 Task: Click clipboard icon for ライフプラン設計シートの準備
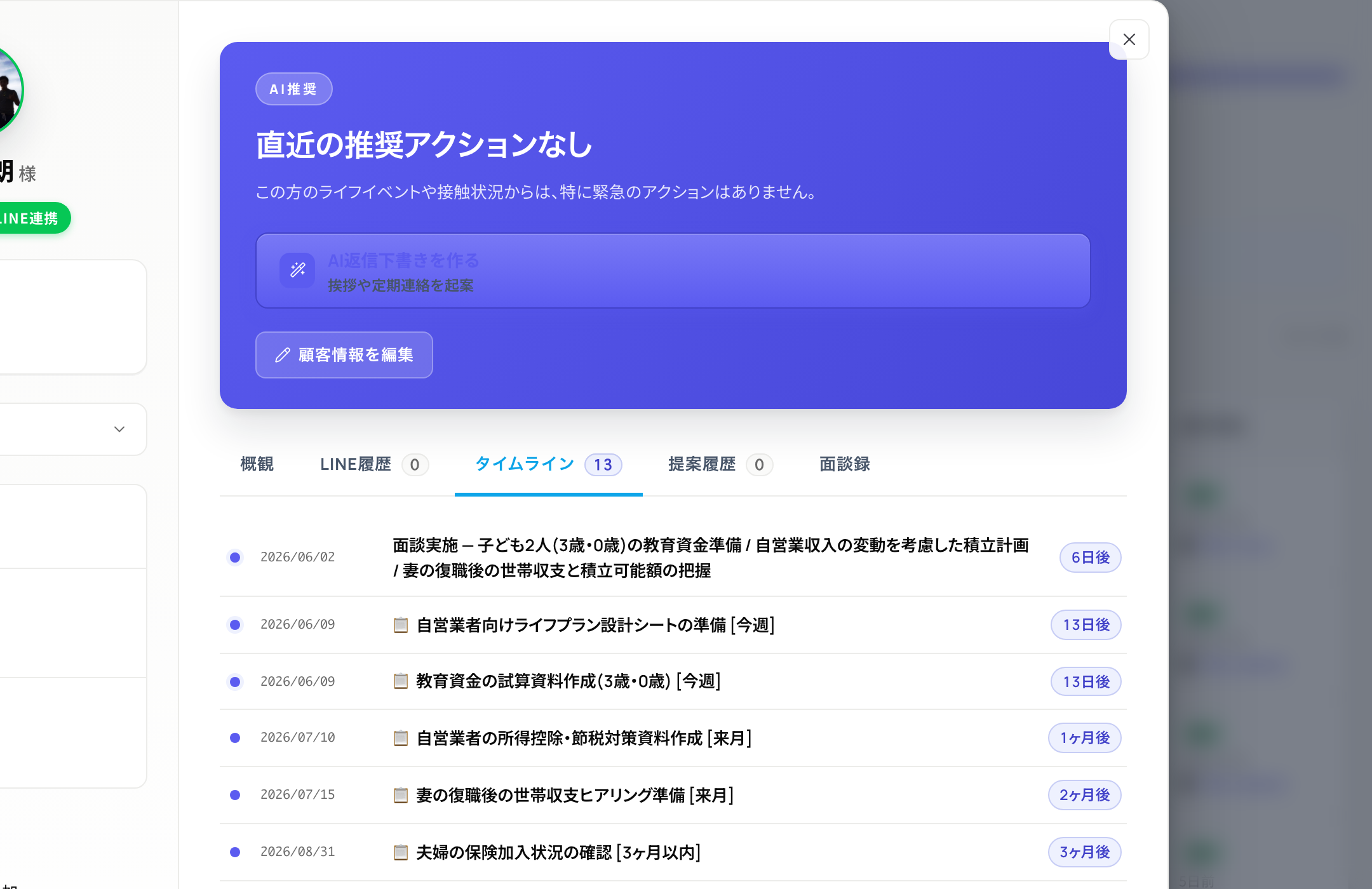pyautogui.click(x=401, y=625)
